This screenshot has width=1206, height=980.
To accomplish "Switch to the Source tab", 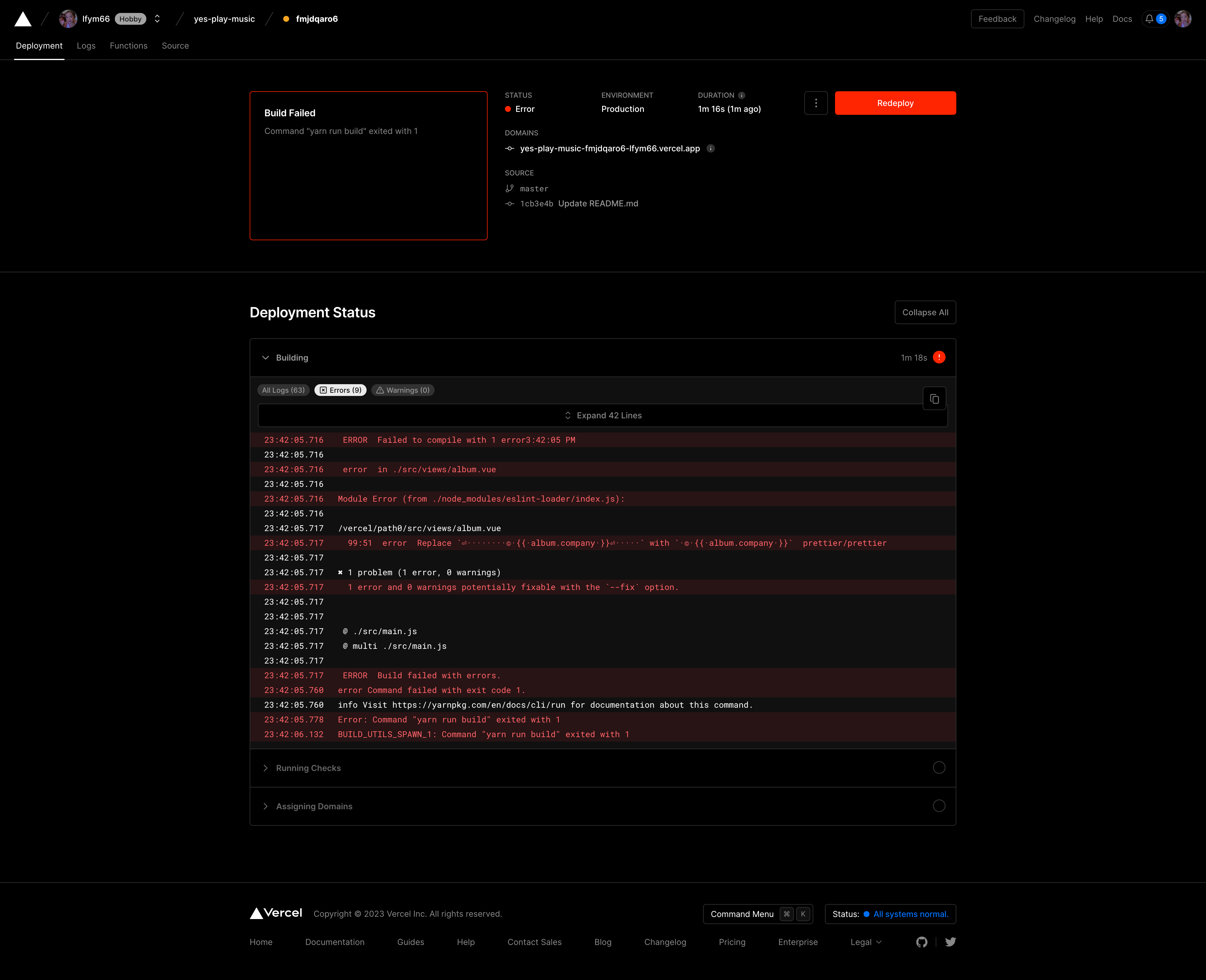I will (x=175, y=46).
